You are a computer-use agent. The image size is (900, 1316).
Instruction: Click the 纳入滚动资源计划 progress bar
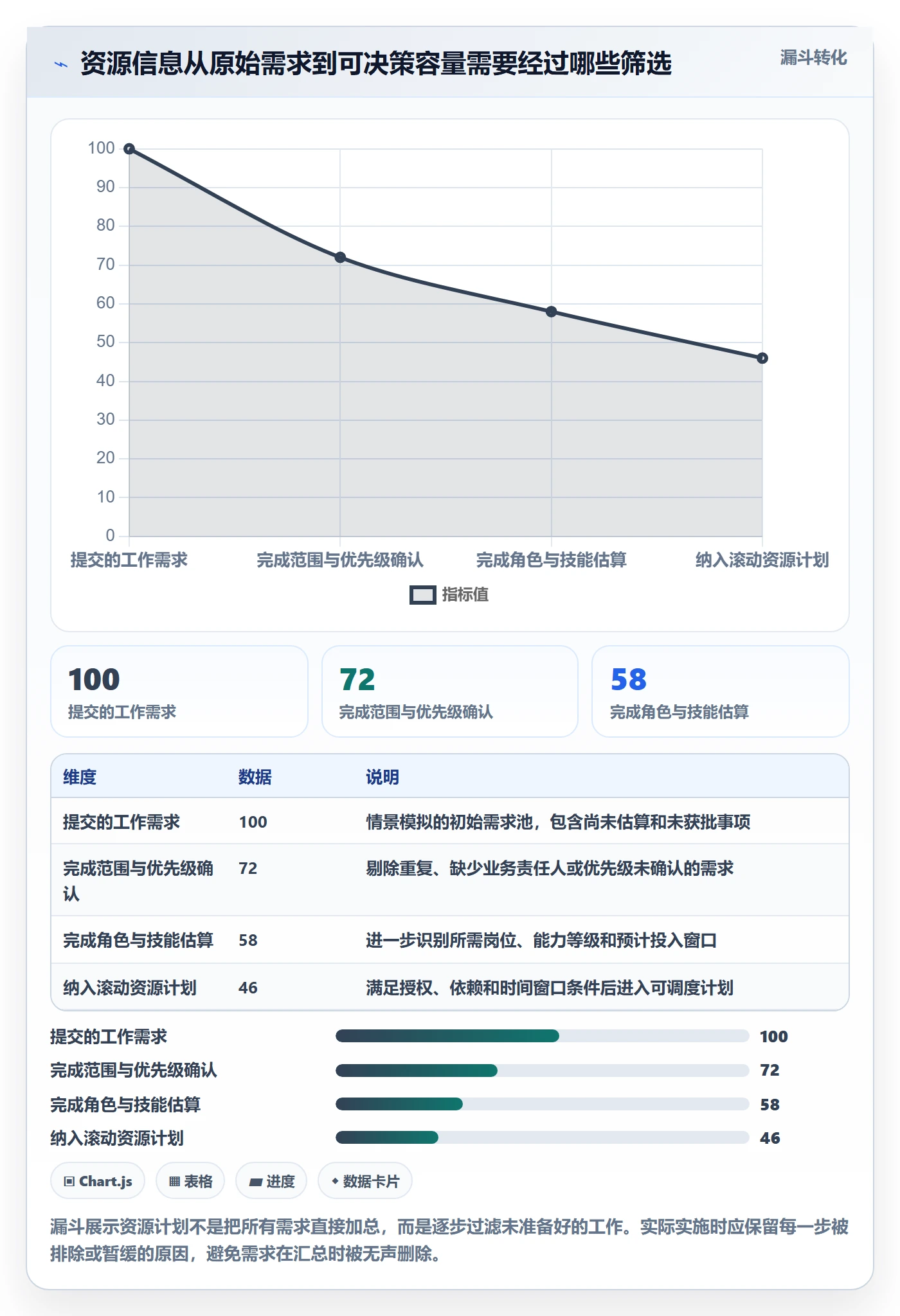click(543, 1137)
